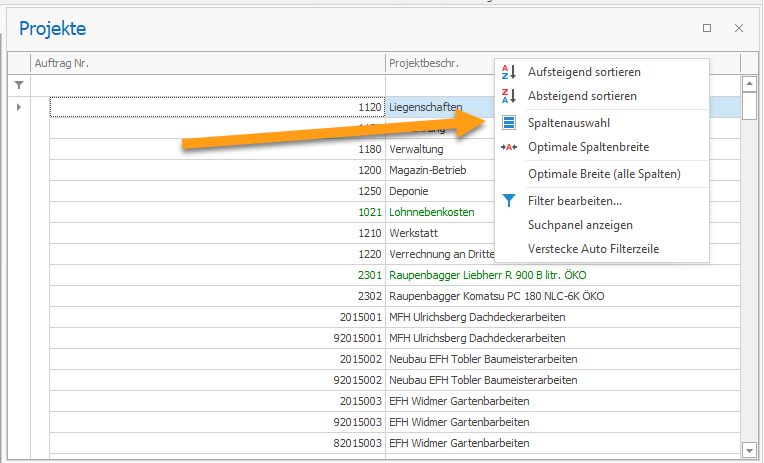Select Optimale Breite (alle Spalten)

pyautogui.click(x=602, y=174)
